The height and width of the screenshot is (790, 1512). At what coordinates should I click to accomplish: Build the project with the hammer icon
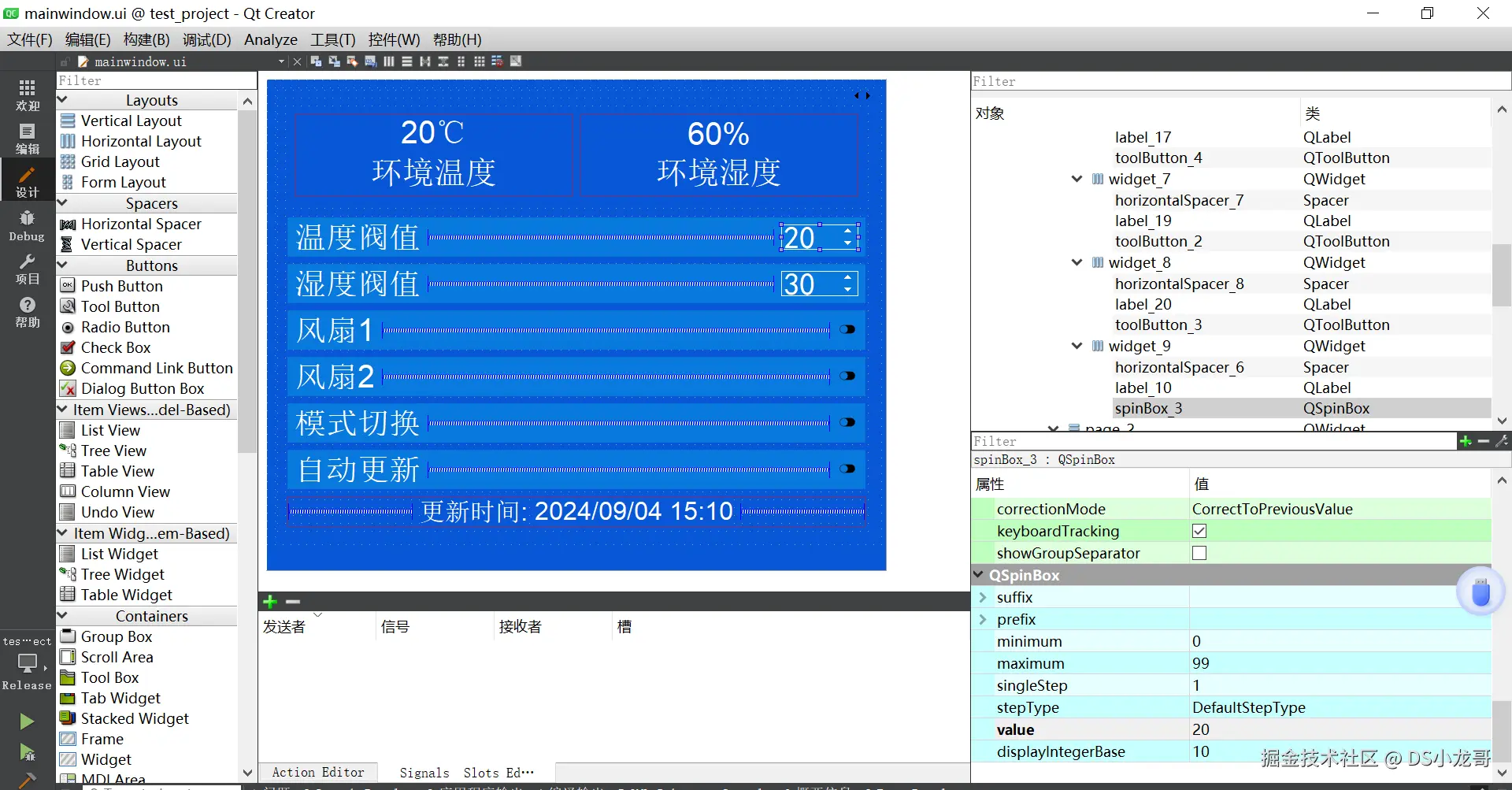[x=27, y=781]
